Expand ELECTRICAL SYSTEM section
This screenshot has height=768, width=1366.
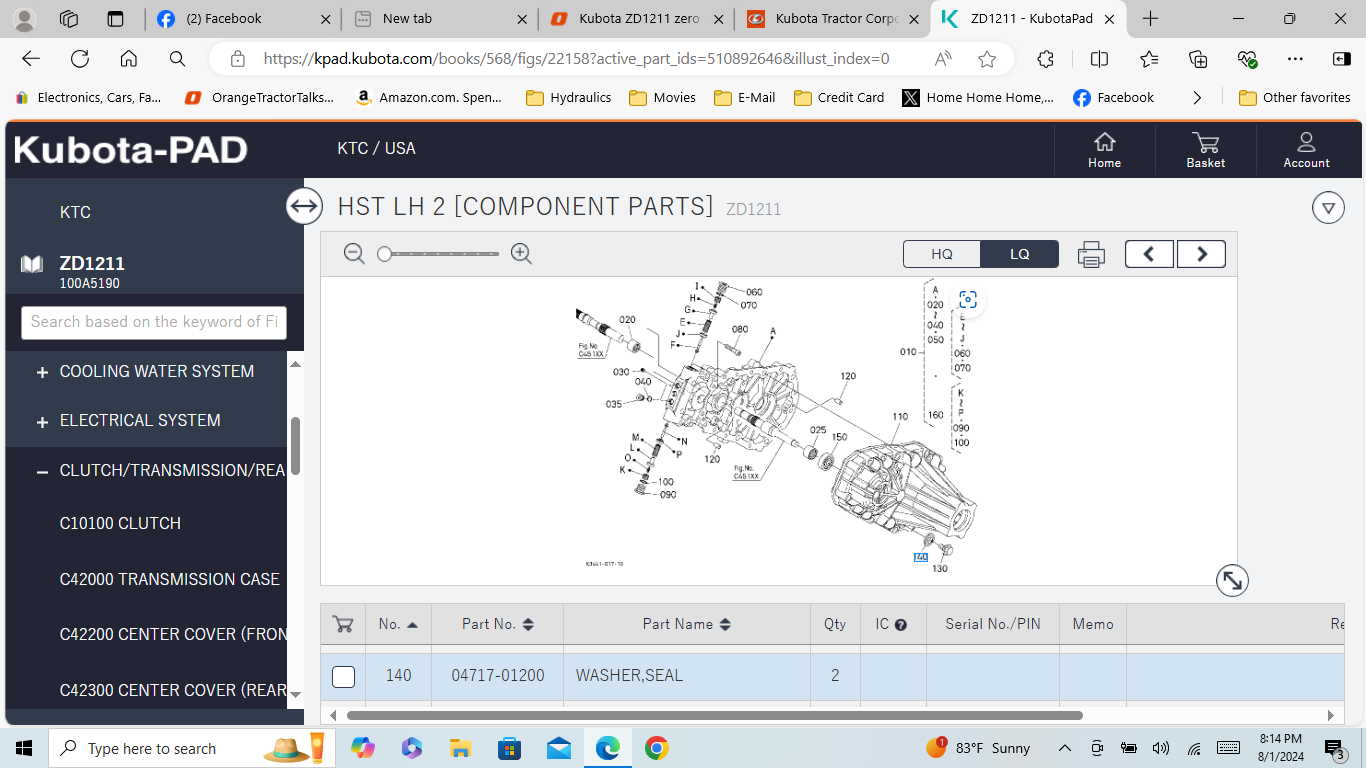[x=42, y=421]
